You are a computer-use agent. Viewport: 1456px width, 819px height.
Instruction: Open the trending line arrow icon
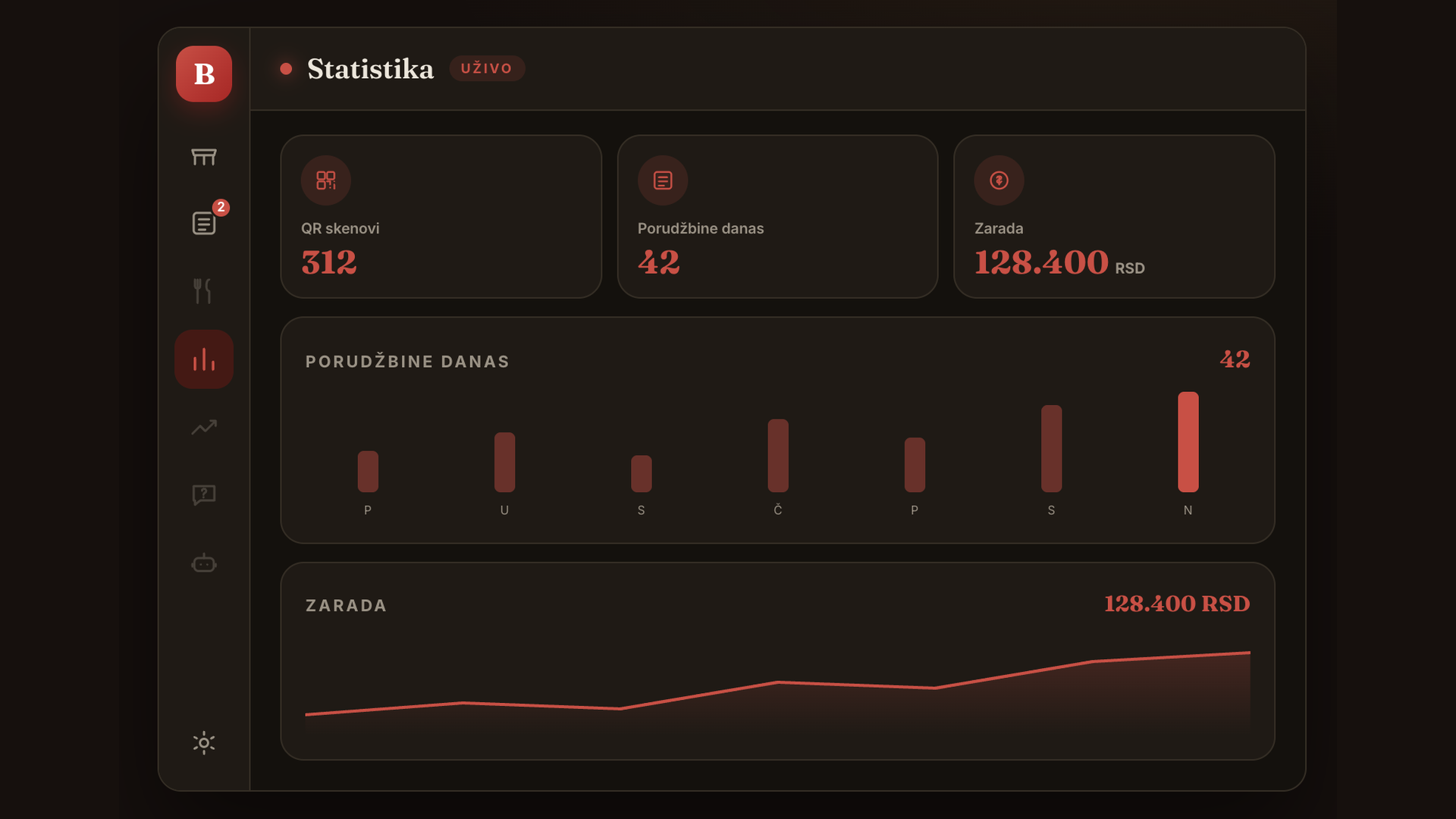(x=204, y=427)
